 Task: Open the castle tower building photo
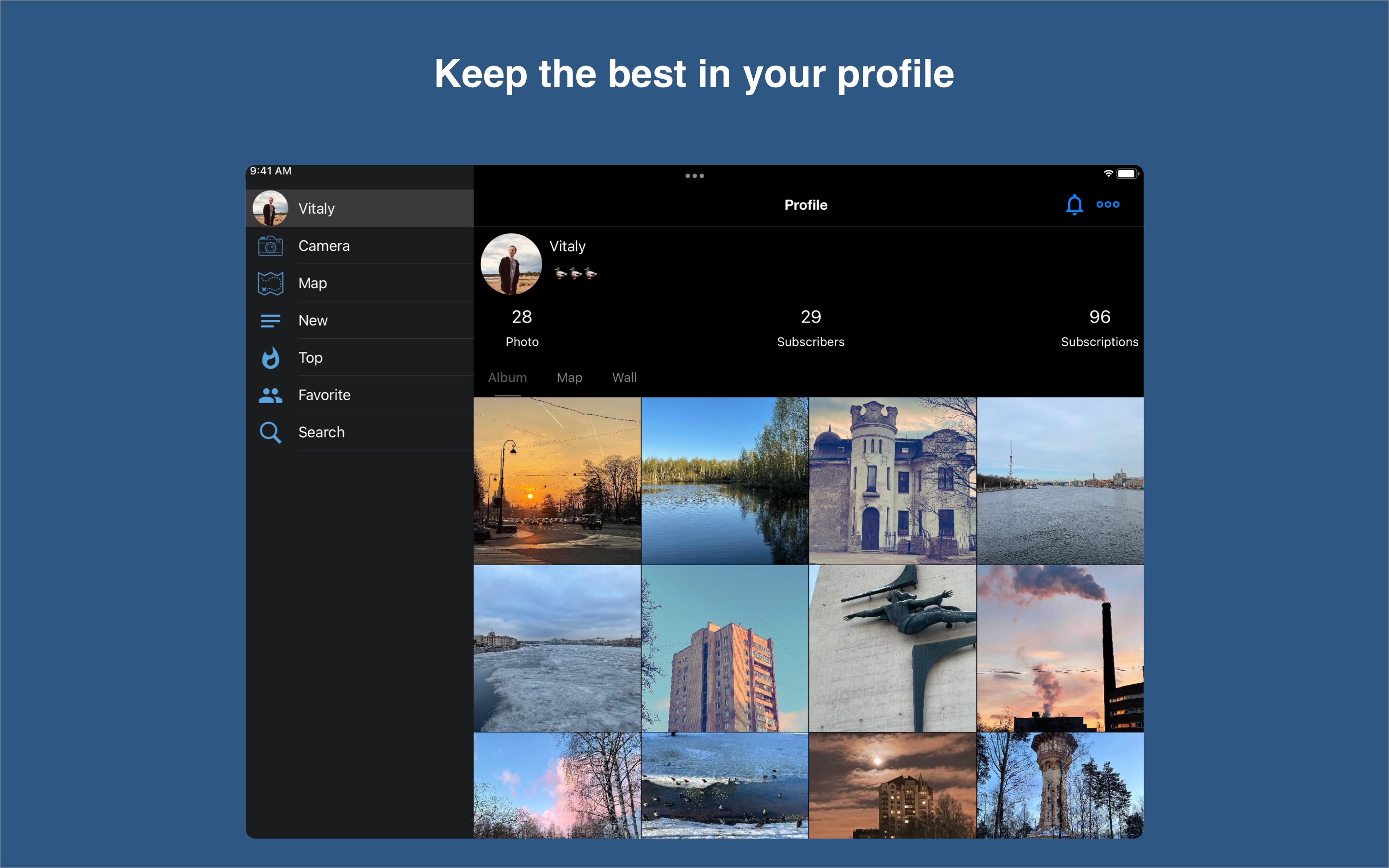pyautogui.click(x=893, y=480)
